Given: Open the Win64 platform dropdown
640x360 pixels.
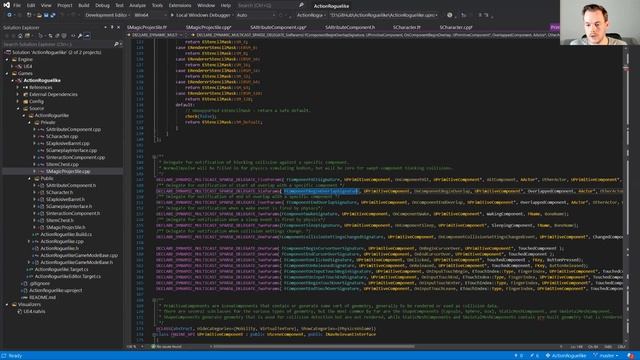Looking at the screenshot, I should pos(150,15).
